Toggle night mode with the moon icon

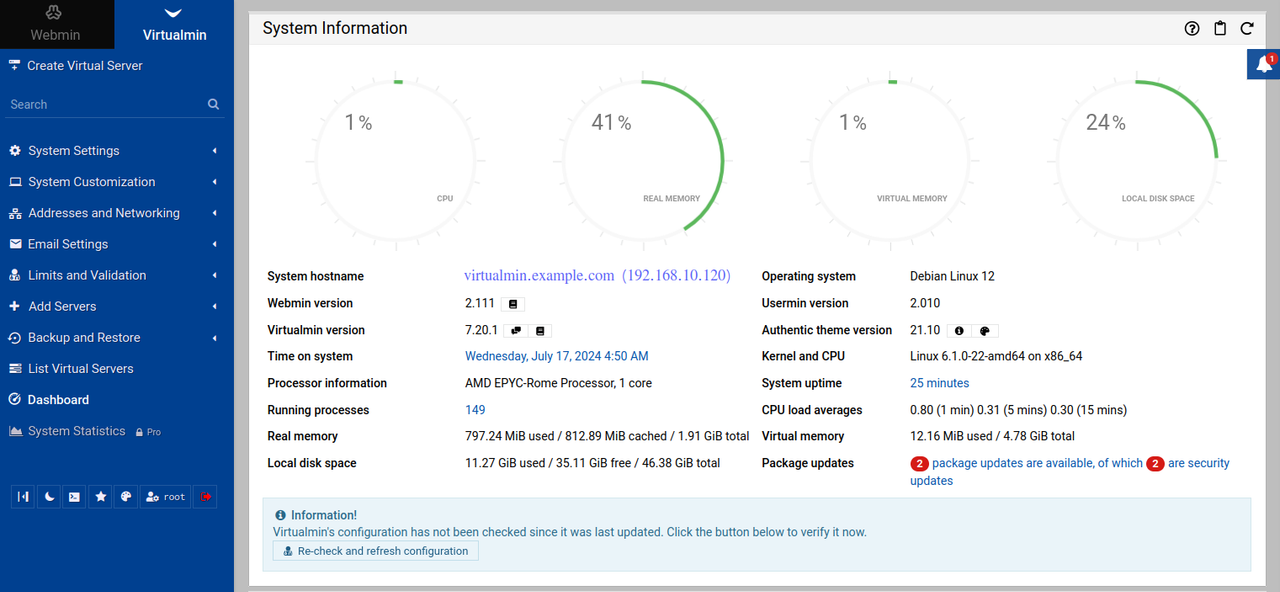pos(49,497)
